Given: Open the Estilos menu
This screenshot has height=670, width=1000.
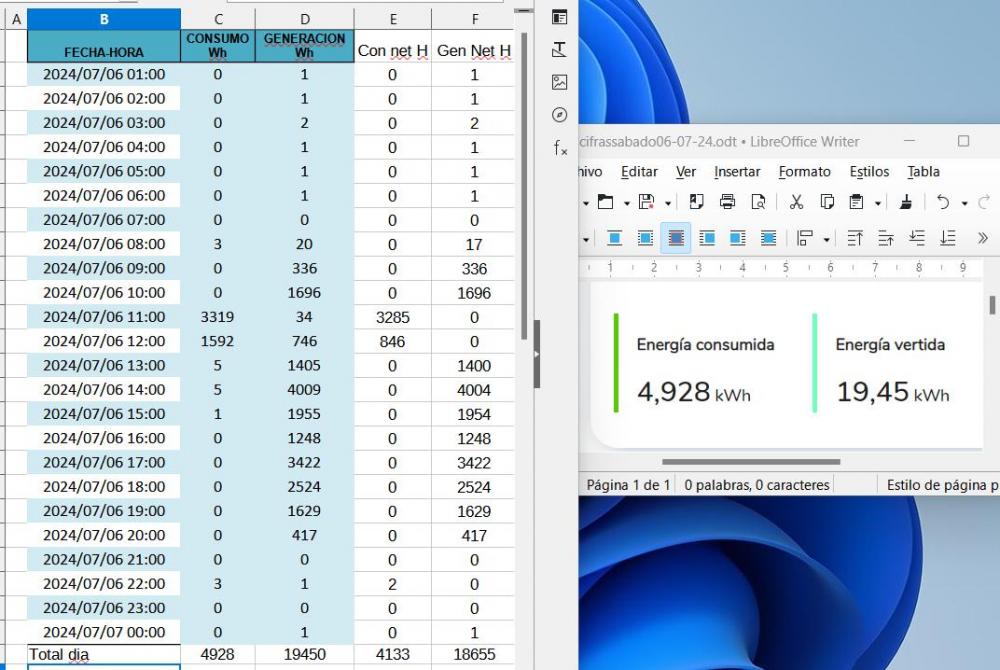Looking at the screenshot, I should click(869, 171).
